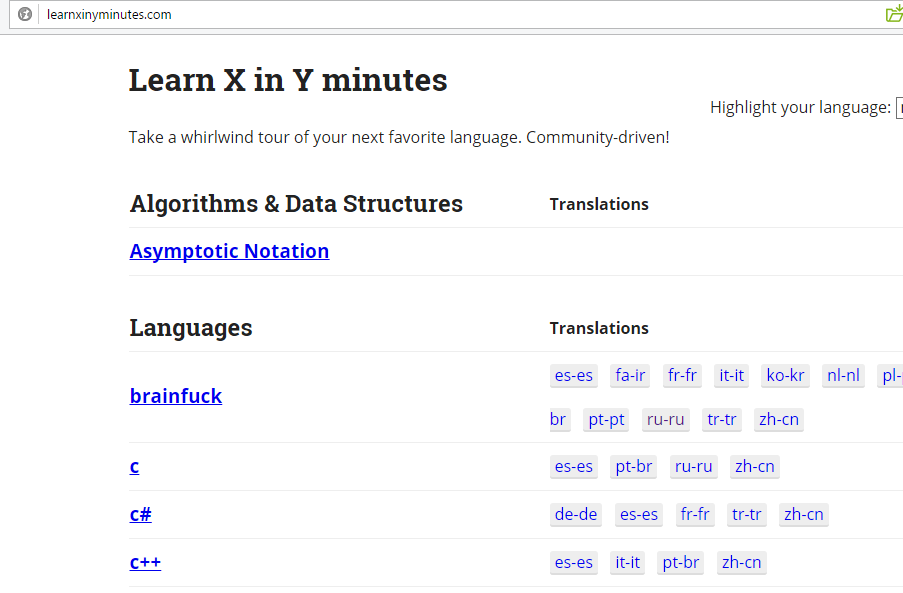903x593 pixels.
Task: Open brainfuck's fa-ir translation
Action: pos(630,375)
